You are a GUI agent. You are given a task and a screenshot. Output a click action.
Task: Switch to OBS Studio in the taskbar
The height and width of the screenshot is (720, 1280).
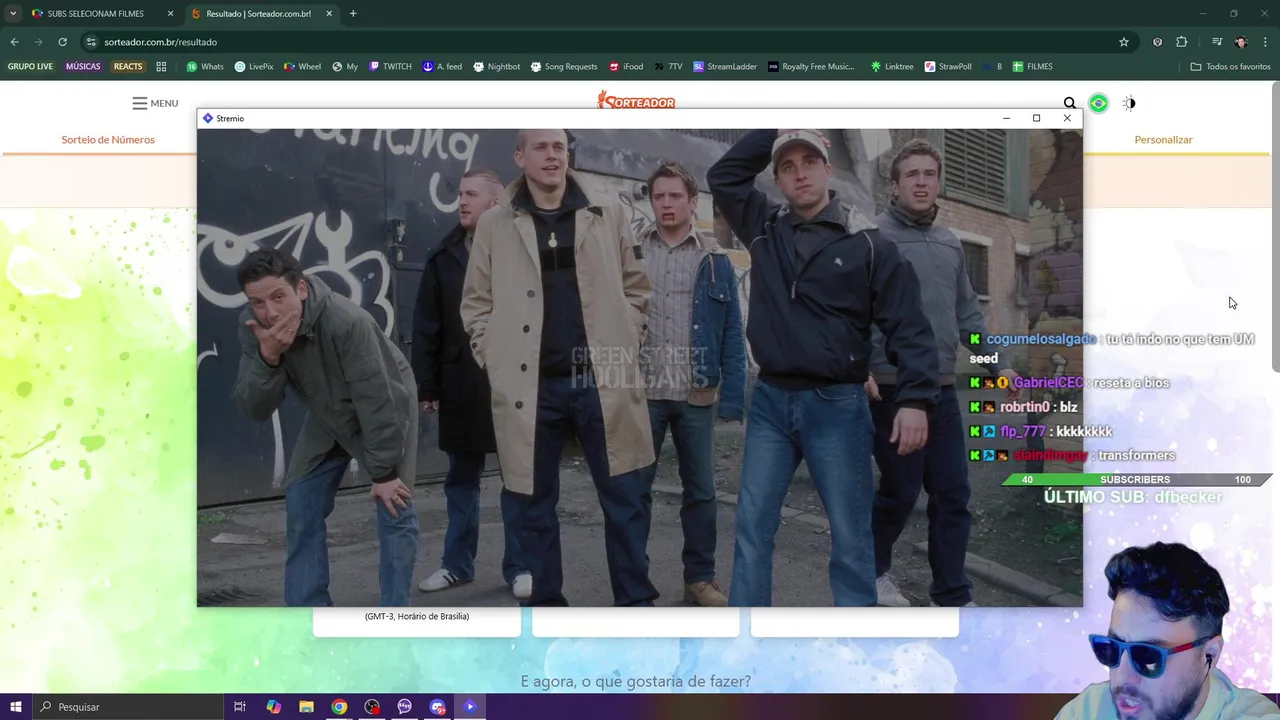click(372, 707)
